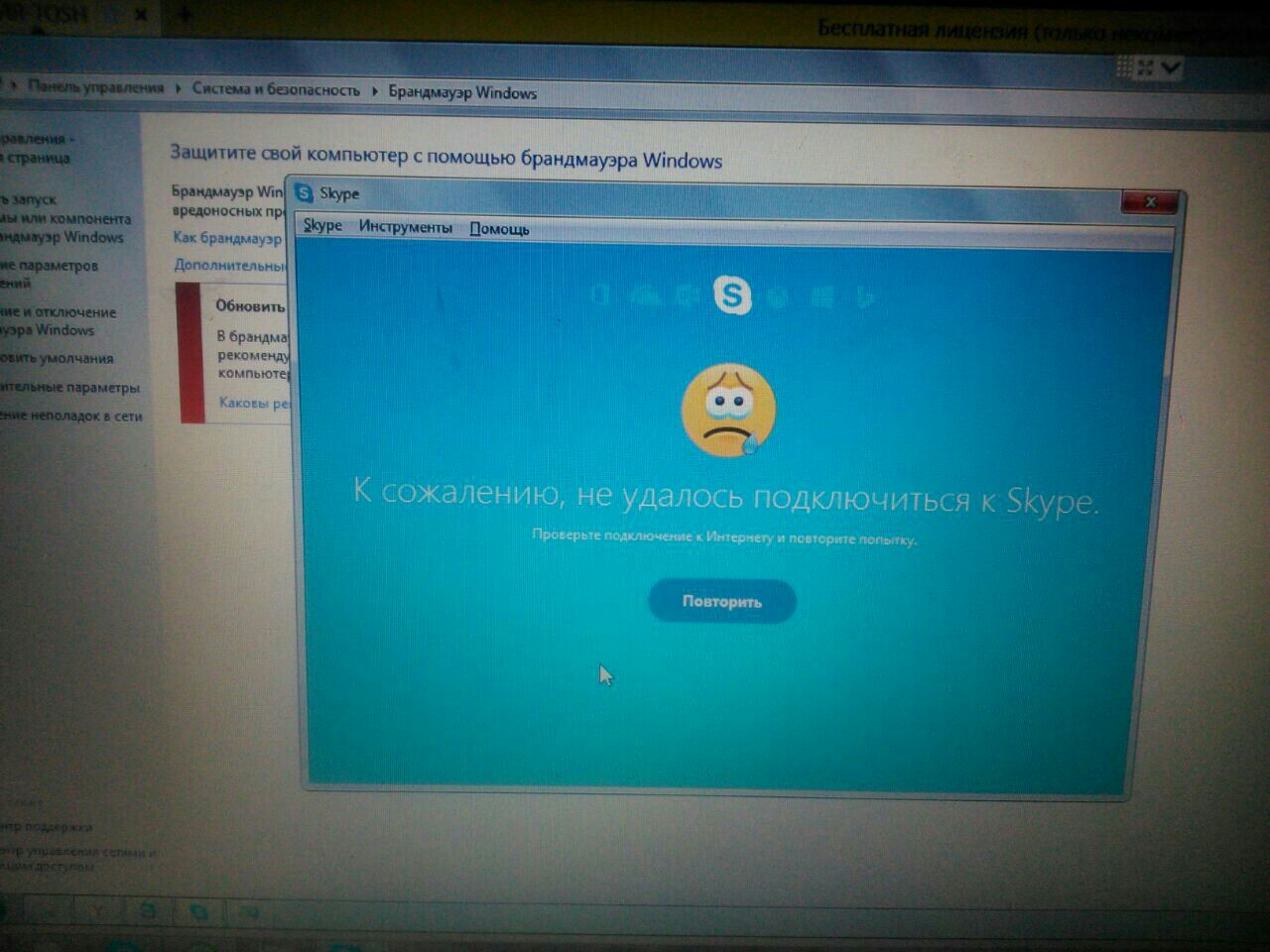The image size is (1270, 952).
Task: Close the Skype window
Action: 1151,202
